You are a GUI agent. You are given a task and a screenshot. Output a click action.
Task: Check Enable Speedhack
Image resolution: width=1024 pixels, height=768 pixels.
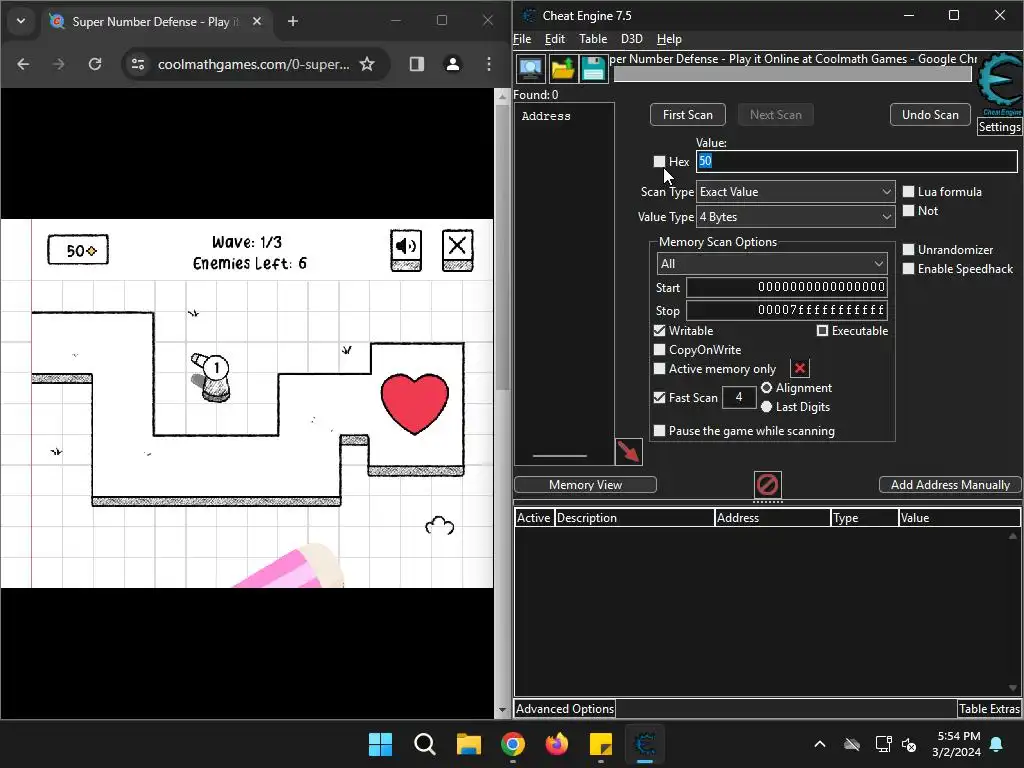coord(908,268)
